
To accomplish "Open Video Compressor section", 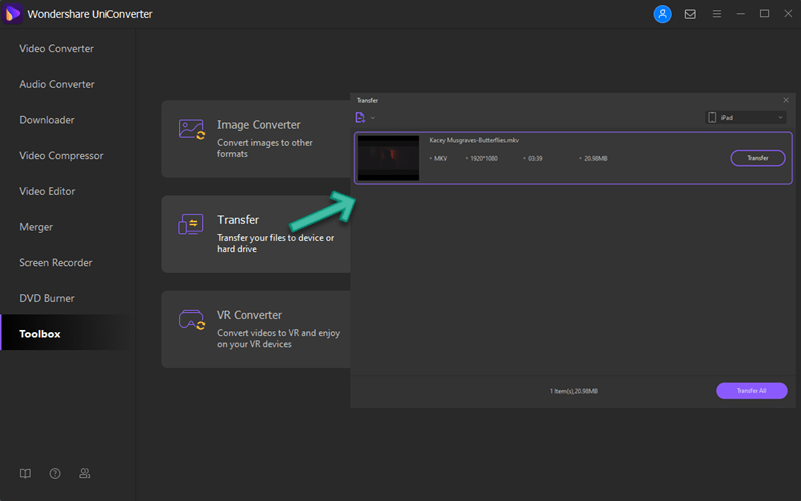I will tap(61, 156).
